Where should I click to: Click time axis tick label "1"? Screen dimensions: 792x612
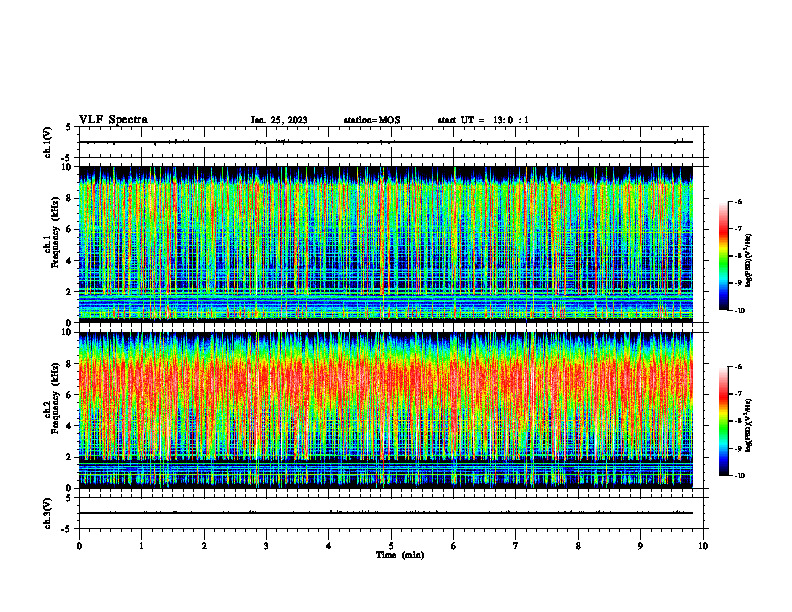tap(141, 546)
